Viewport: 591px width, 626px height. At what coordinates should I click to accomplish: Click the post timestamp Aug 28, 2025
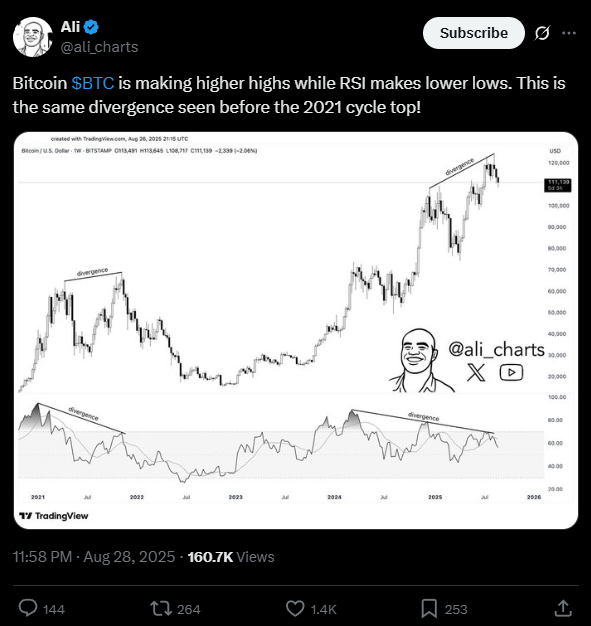click(129, 557)
